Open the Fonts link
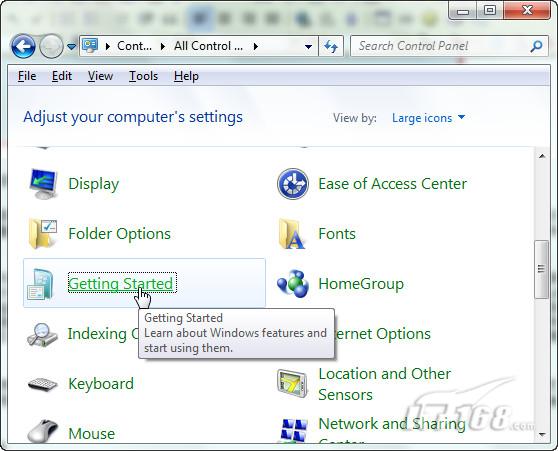 [x=337, y=234]
